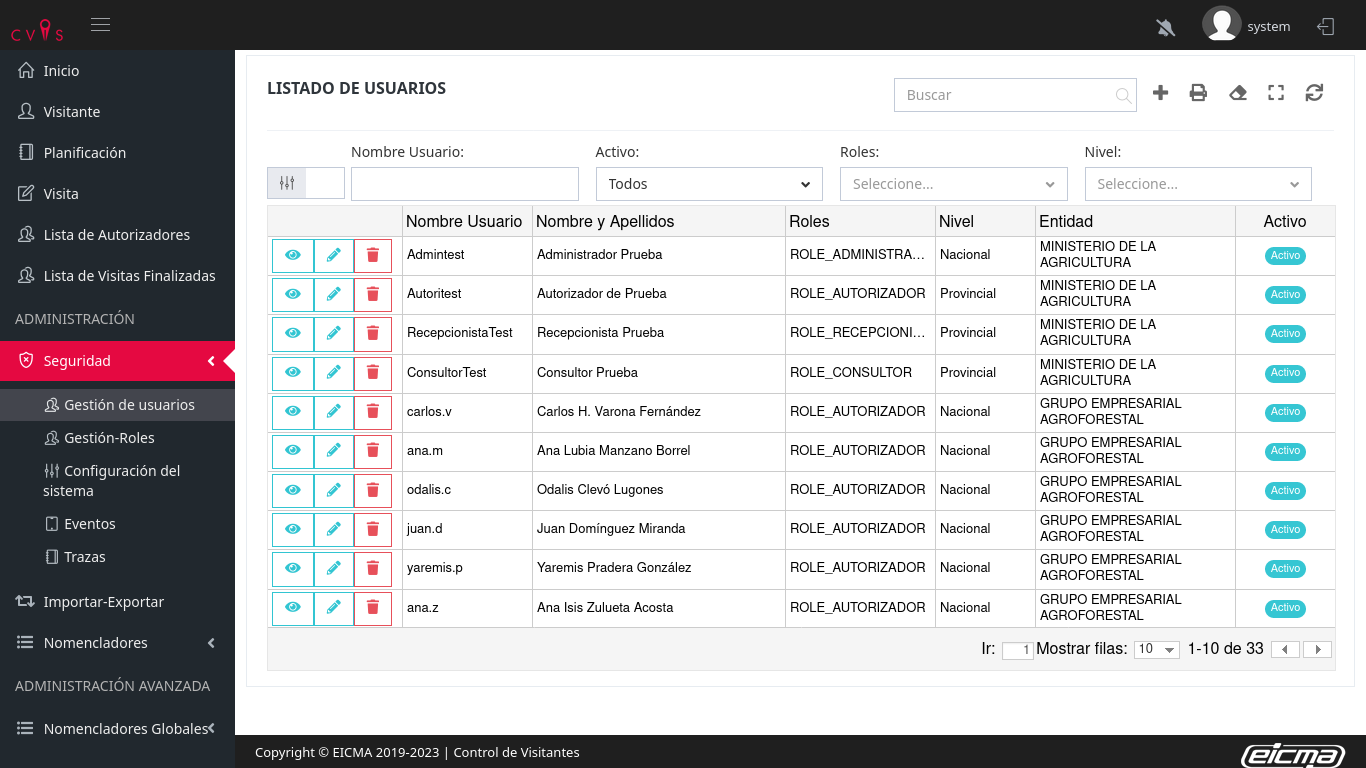Viewport: 1366px width, 768px height.
Task: View details of Admintest with eye icon
Action: pos(293,255)
